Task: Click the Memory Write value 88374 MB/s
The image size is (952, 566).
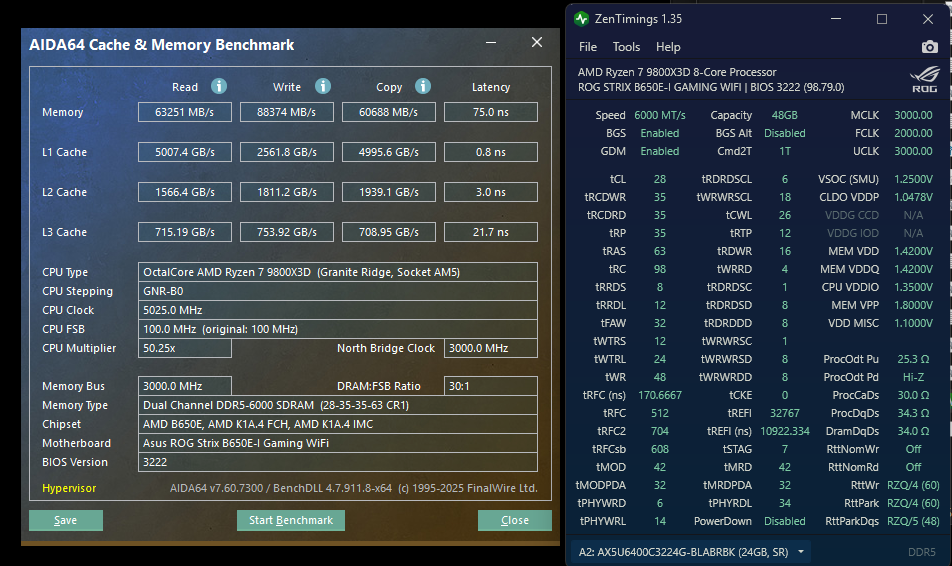Action: pos(287,112)
